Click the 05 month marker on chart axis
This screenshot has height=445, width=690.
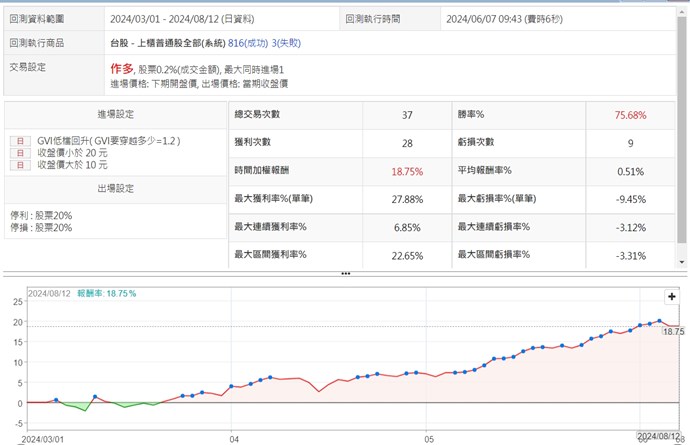click(429, 439)
